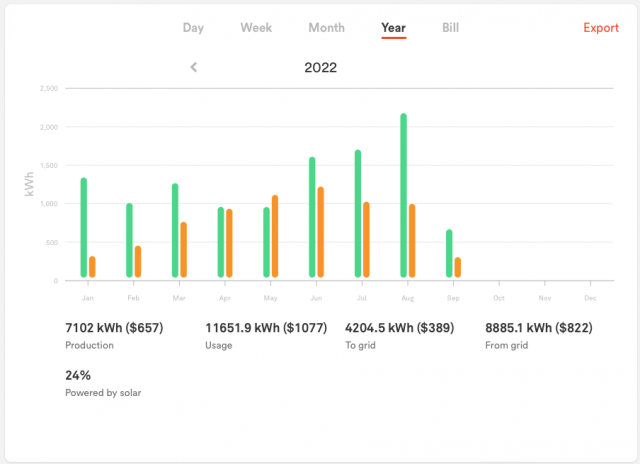Select August green bar

click(x=404, y=195)
